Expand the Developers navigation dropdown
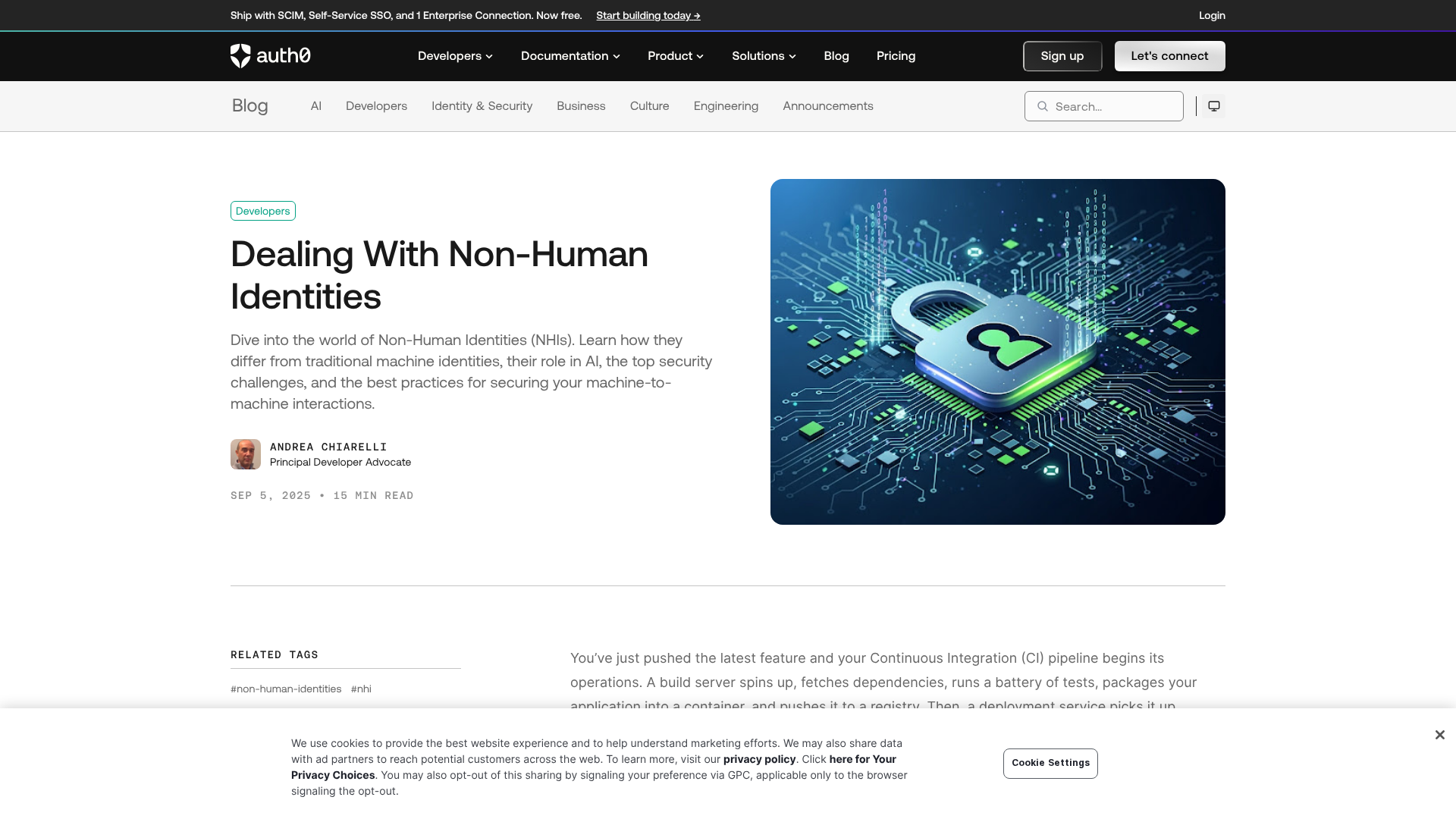This screenshot has width=1456, height=819. pyautogui.click(x=455, y=56)
